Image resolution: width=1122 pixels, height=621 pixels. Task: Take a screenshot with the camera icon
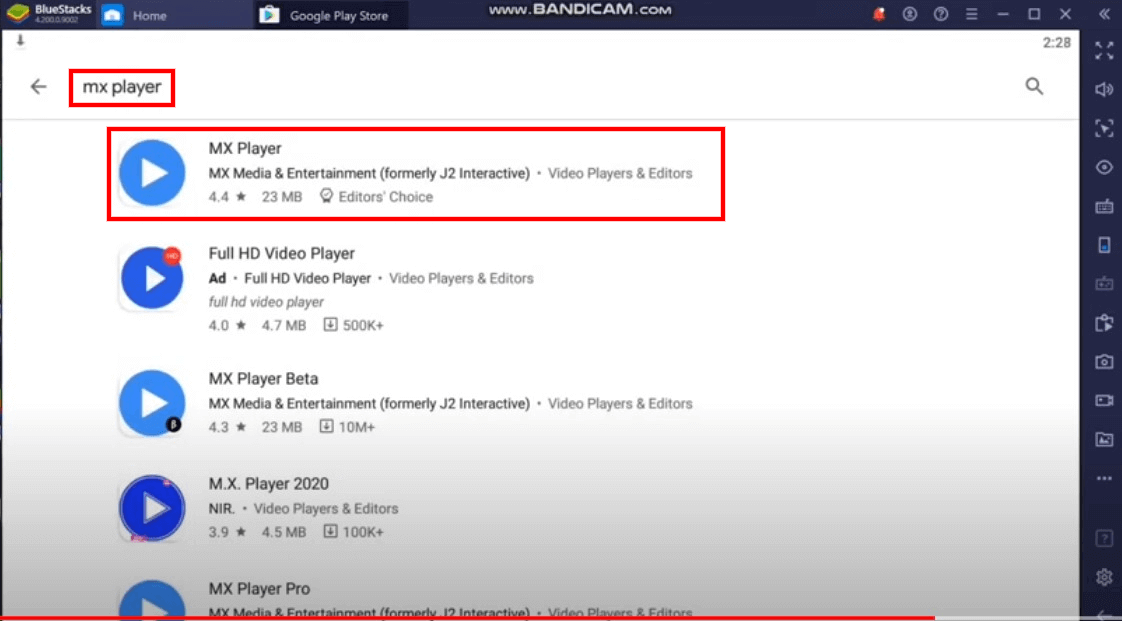1104,362
